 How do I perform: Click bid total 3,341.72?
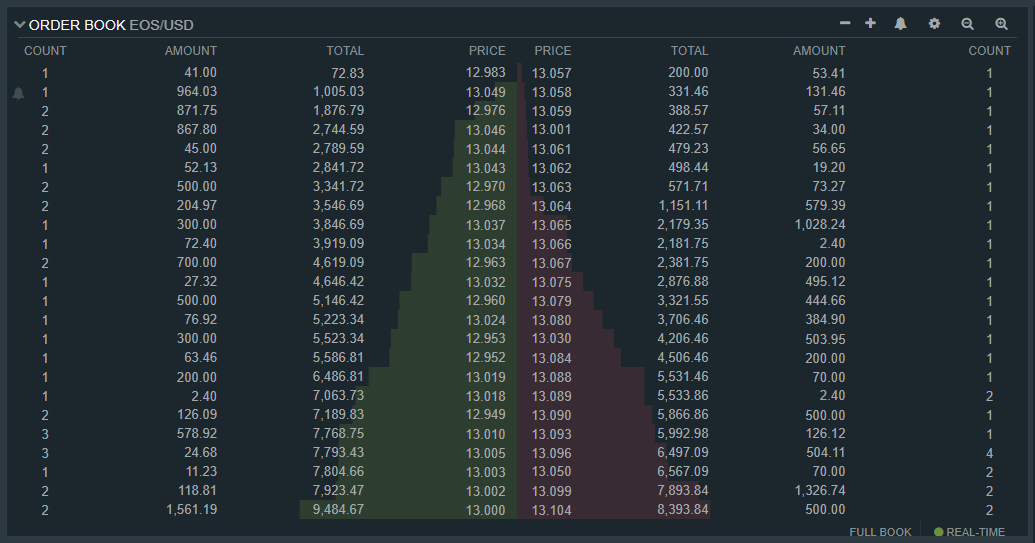[x=339, y=187]
